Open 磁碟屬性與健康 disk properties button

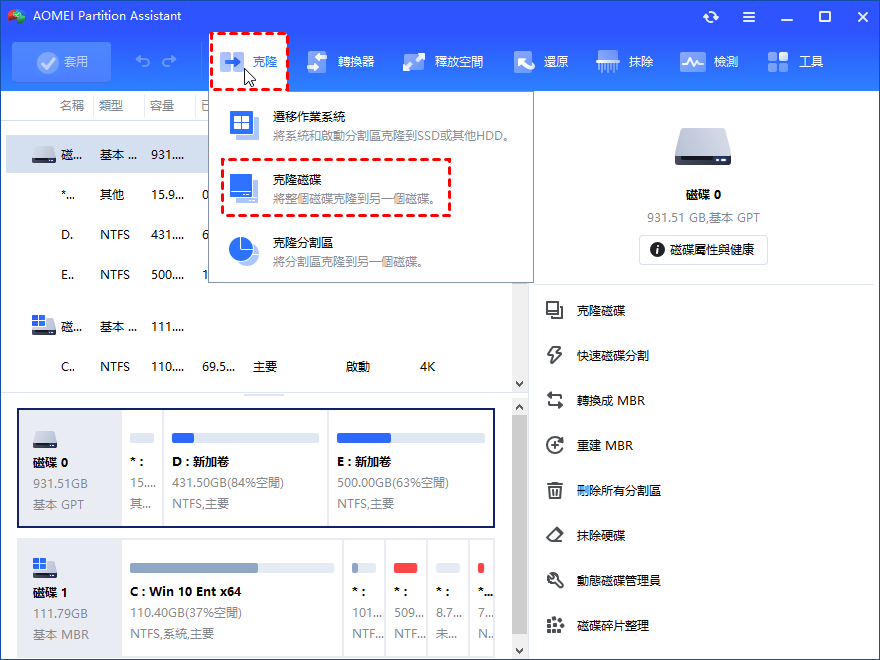click(x=703, y=251)
